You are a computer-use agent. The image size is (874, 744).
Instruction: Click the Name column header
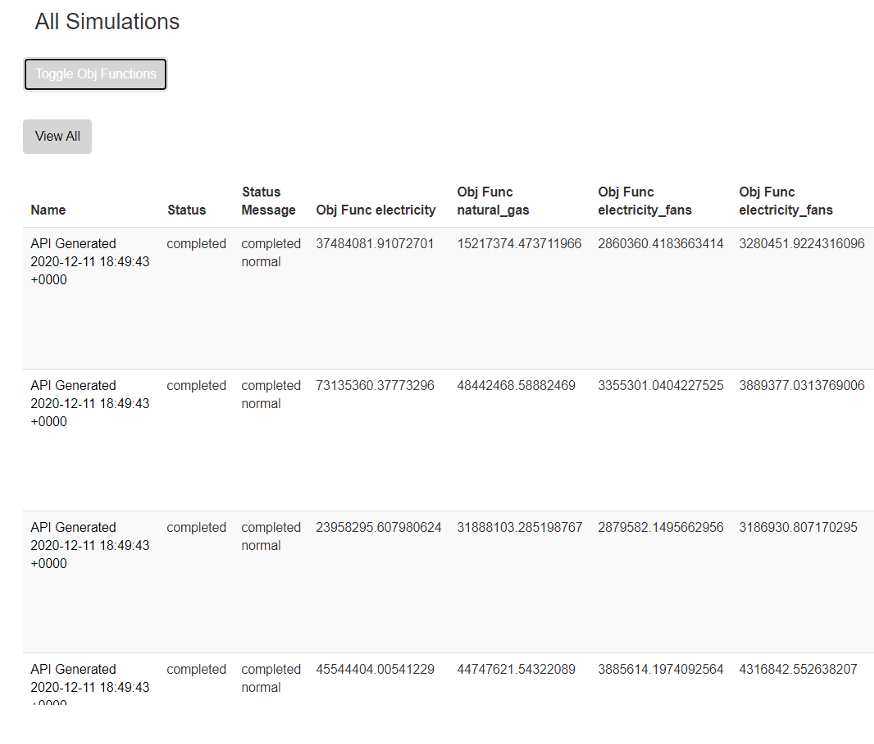point(48,210)
